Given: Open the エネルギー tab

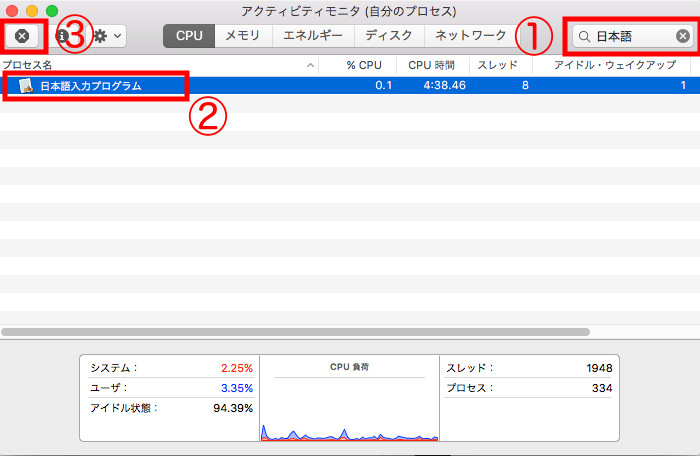Looking at the screenshot, I should pos(312,36).
